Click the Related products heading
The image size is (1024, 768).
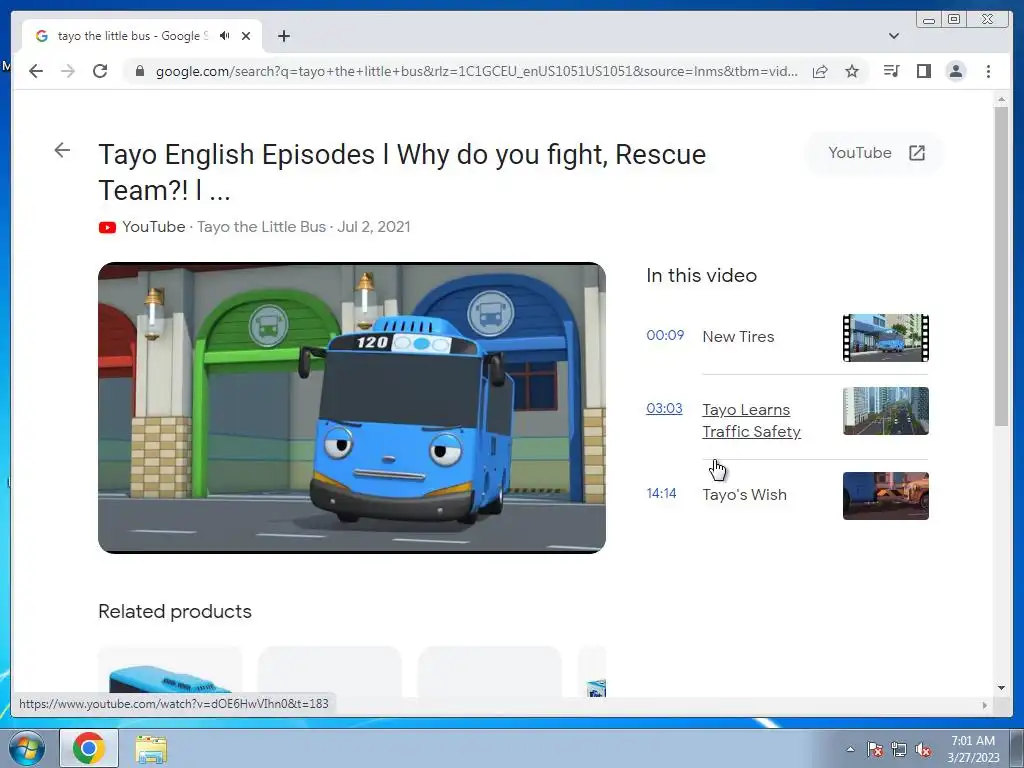175,612
